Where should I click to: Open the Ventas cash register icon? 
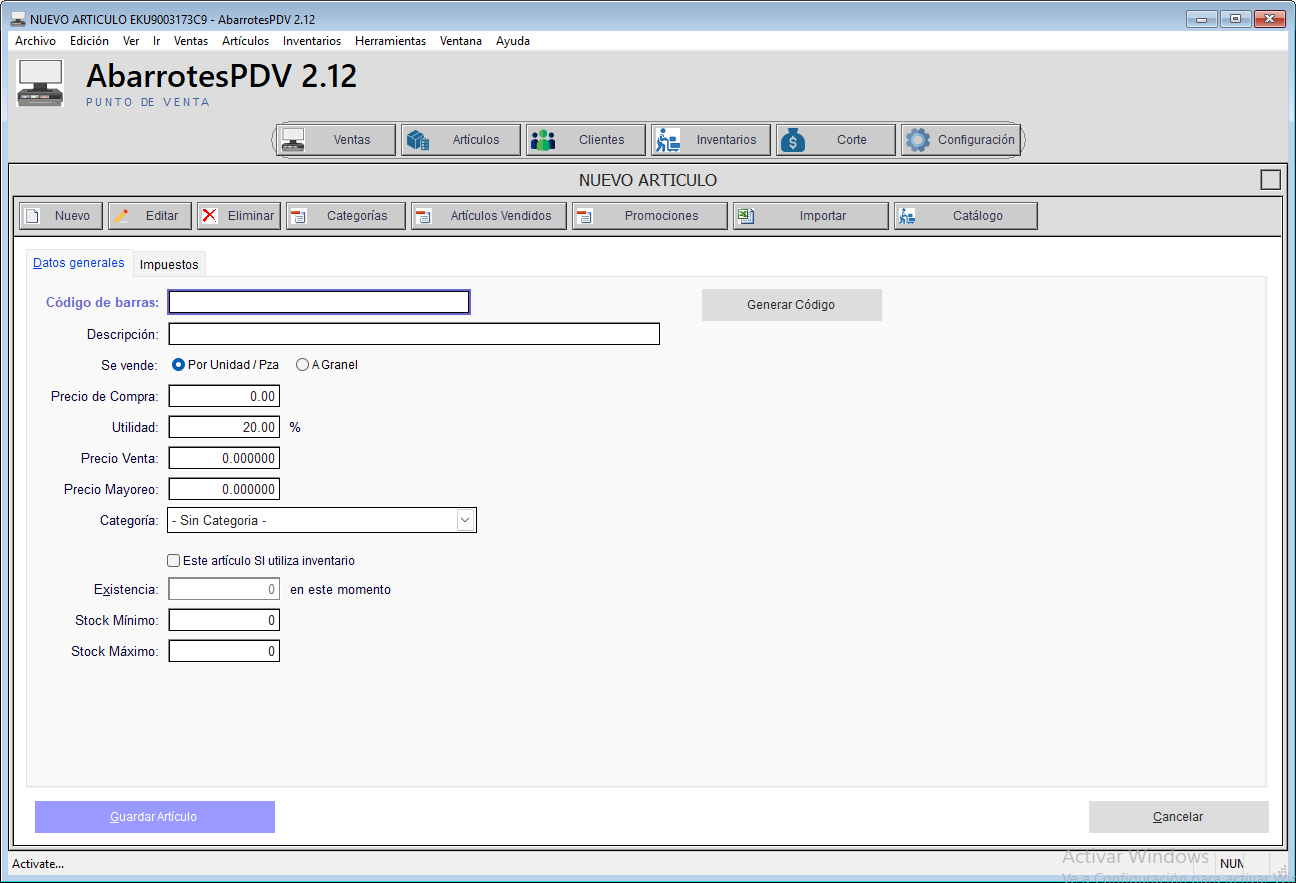[x=293, y=140]
